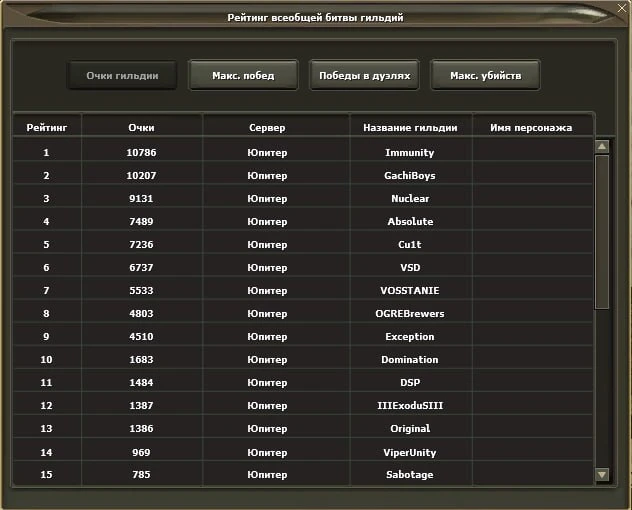Screen dimensions: 632x510
Task: Select the Original guild name
Action: click(x=410, y=429)
